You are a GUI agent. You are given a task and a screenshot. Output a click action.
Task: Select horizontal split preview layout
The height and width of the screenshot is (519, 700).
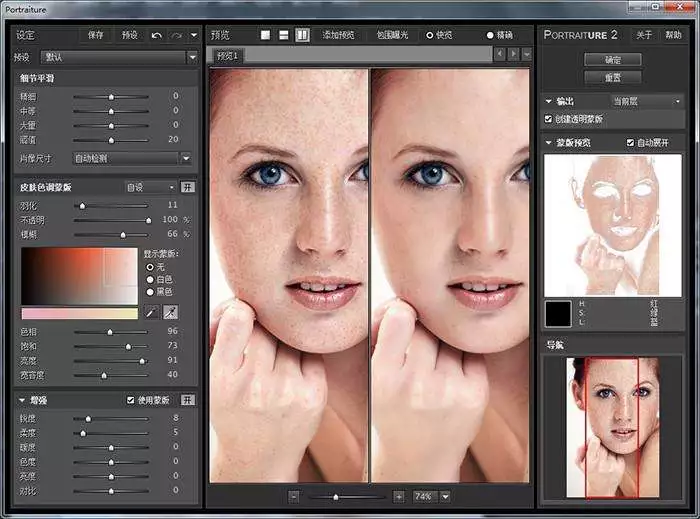pos(284,35)
